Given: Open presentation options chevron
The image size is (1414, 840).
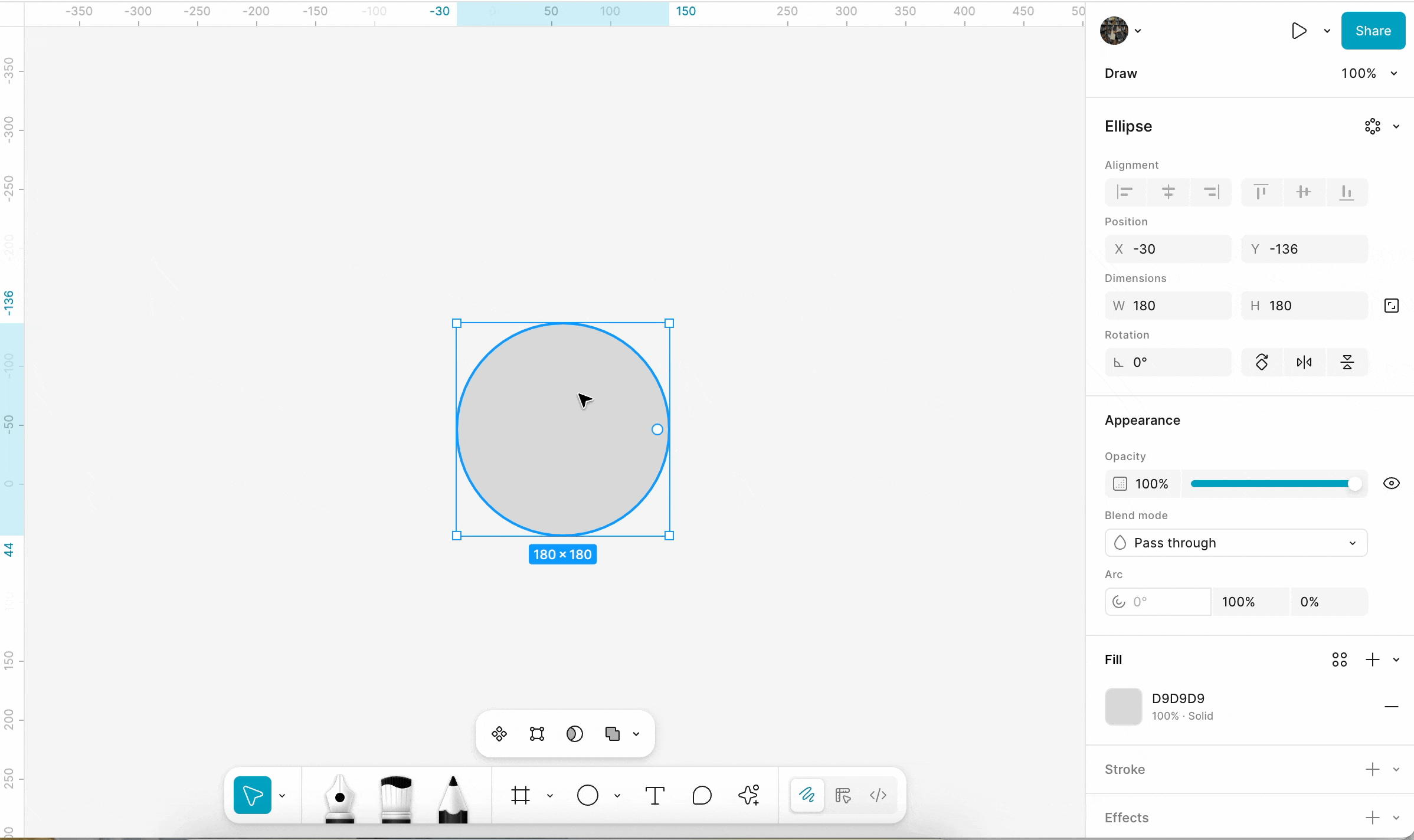Looking at the screenshot, I should coord(1327,31).
